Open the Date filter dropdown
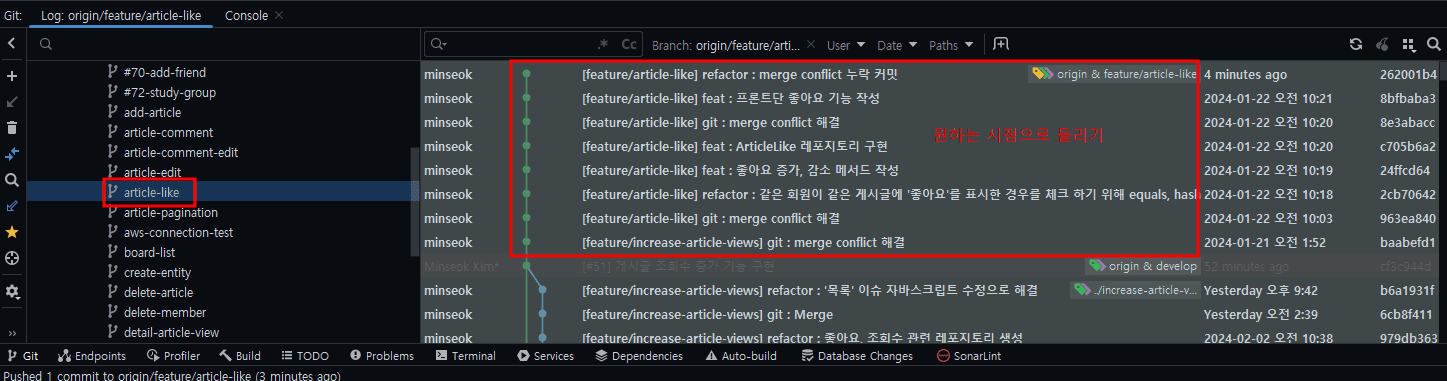Screen dimensions: 1447x381 click(897, 45)
